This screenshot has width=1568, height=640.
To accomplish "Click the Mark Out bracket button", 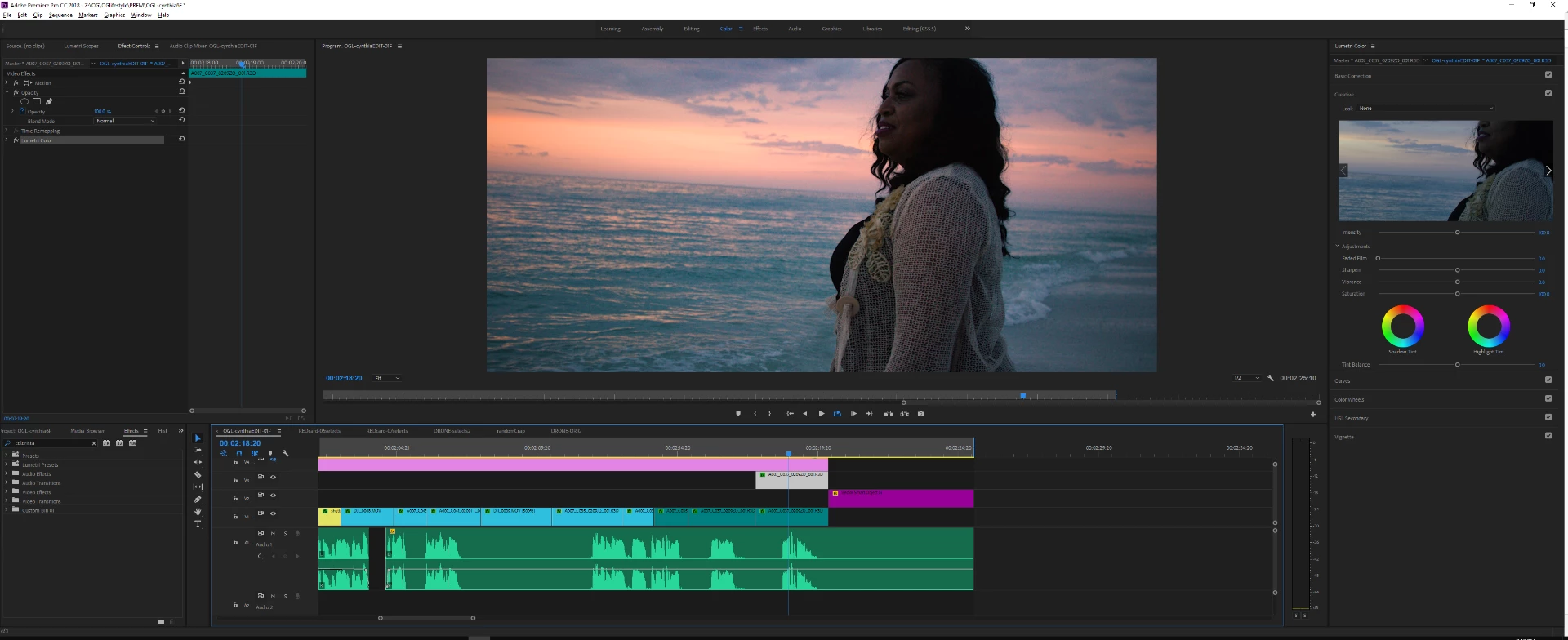I will pyautogui.click(x=769, y=414).
